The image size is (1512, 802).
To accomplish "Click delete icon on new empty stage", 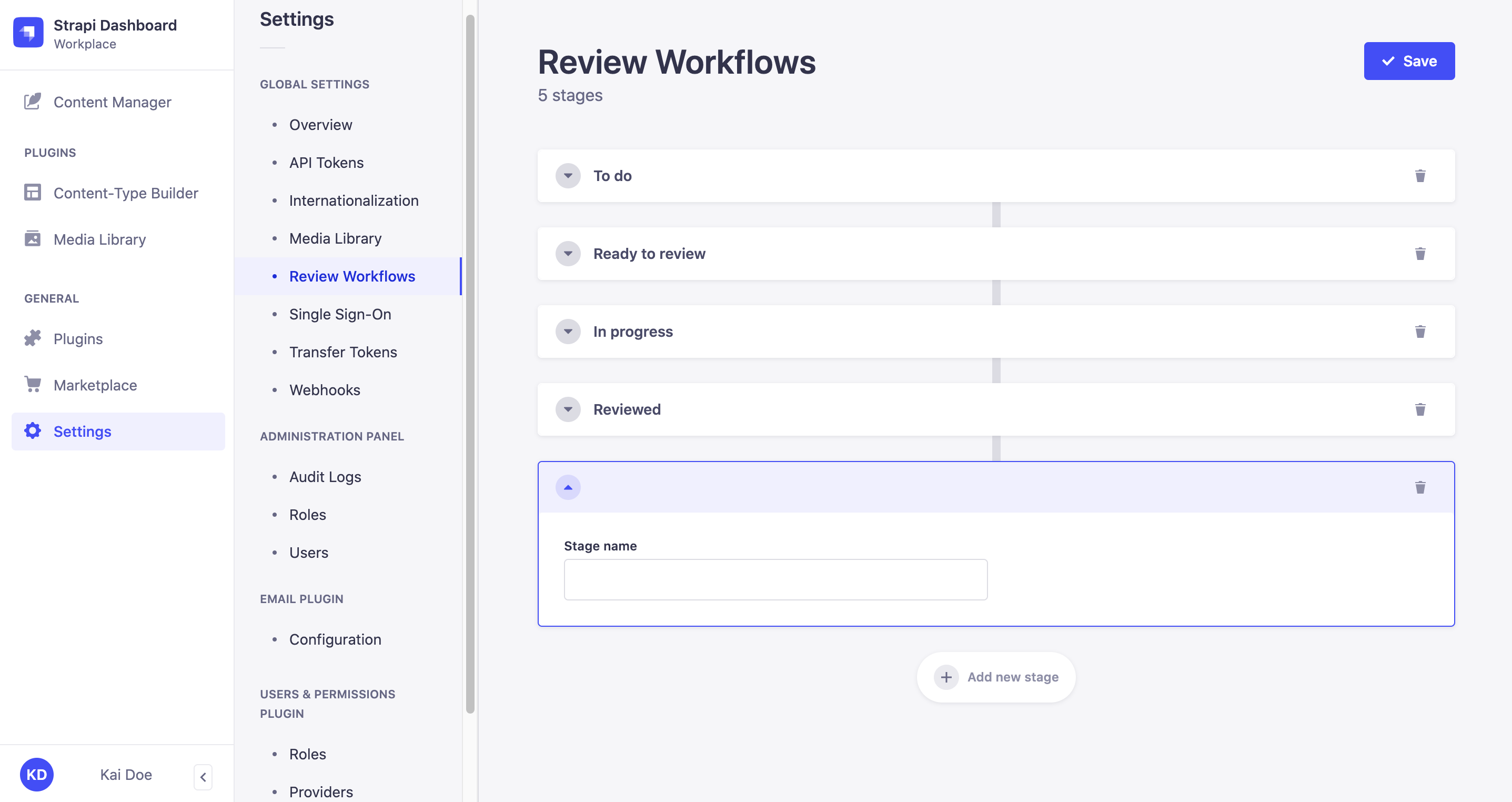I will point(1420,487).
